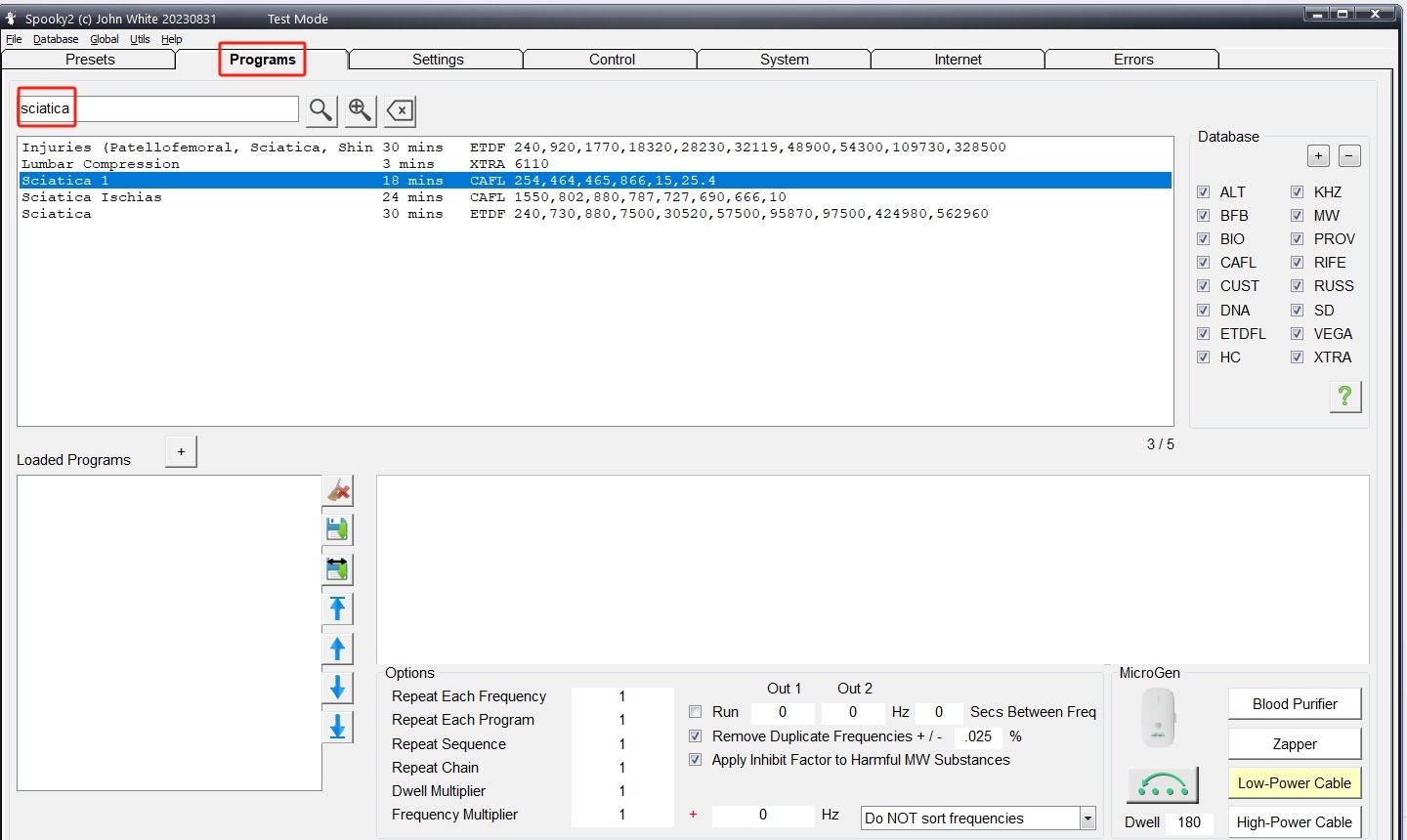The image size is (1407, 840).
Task: Clear the search box with backspace icon
Action: 400,110
